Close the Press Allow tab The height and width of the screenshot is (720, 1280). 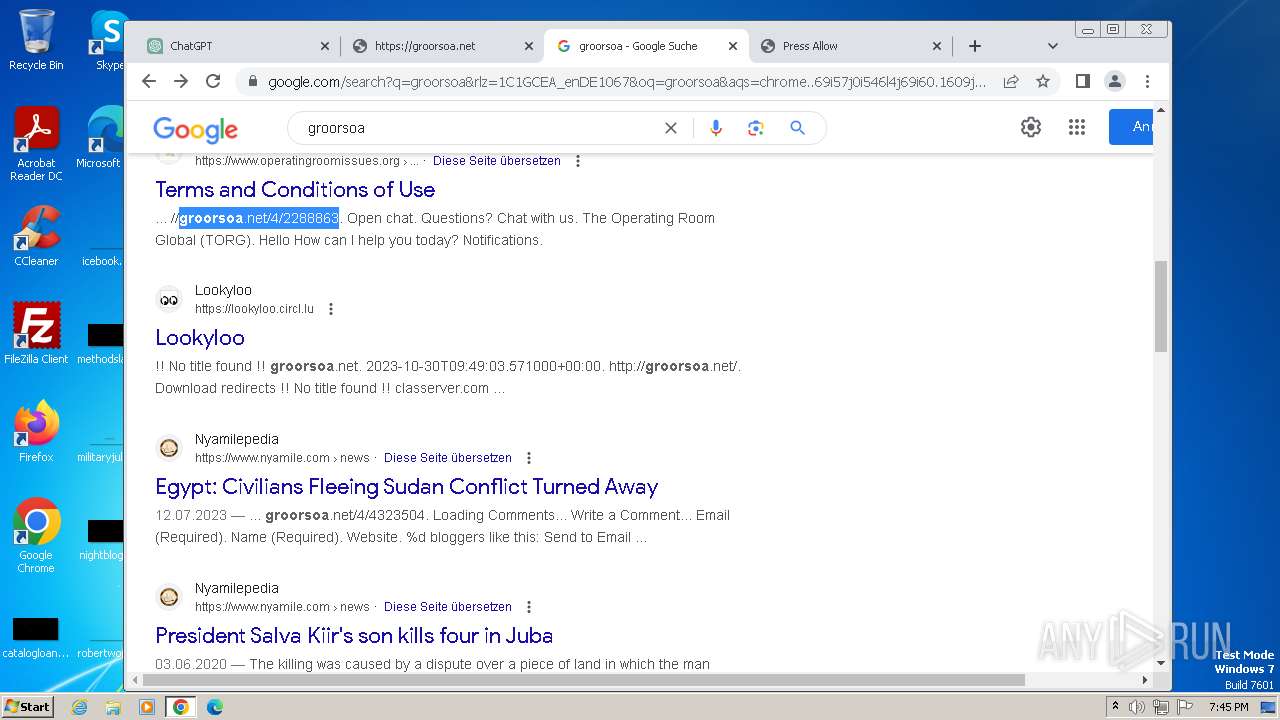click(937, 46)
